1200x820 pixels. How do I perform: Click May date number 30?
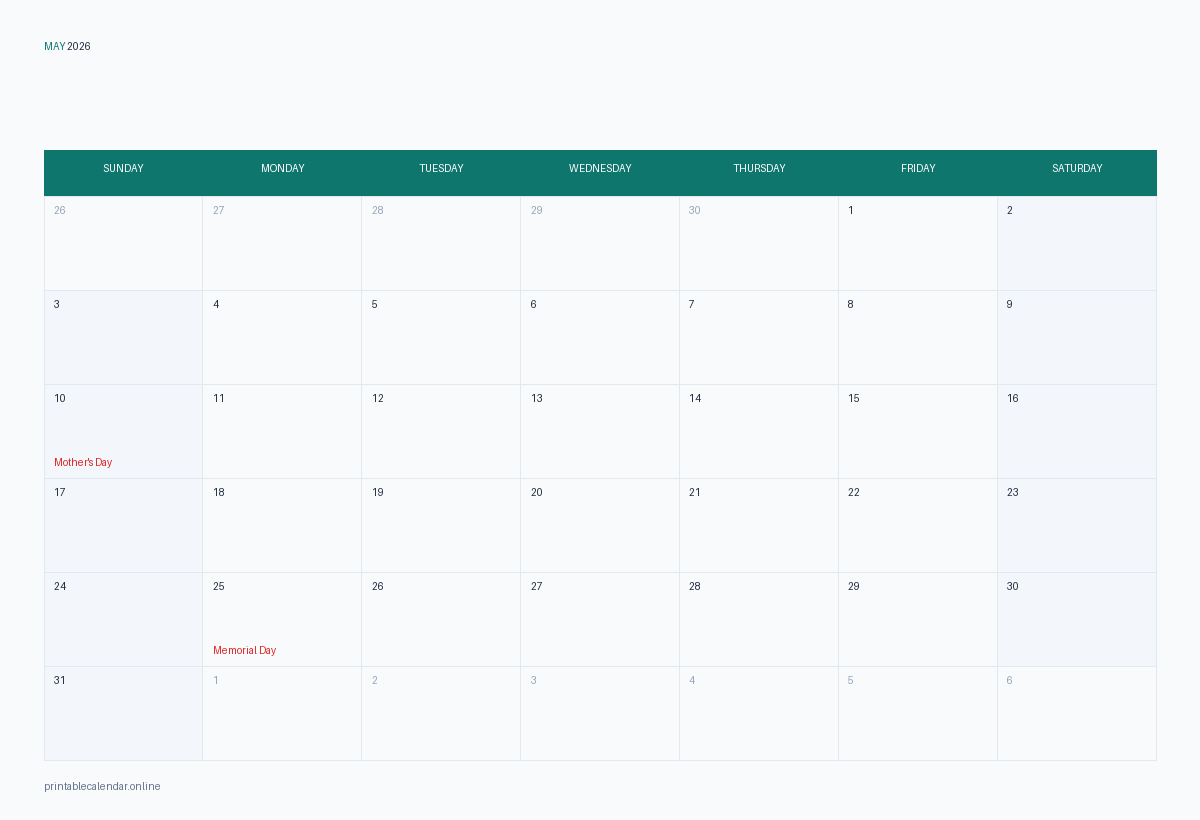click(1013, 587)
